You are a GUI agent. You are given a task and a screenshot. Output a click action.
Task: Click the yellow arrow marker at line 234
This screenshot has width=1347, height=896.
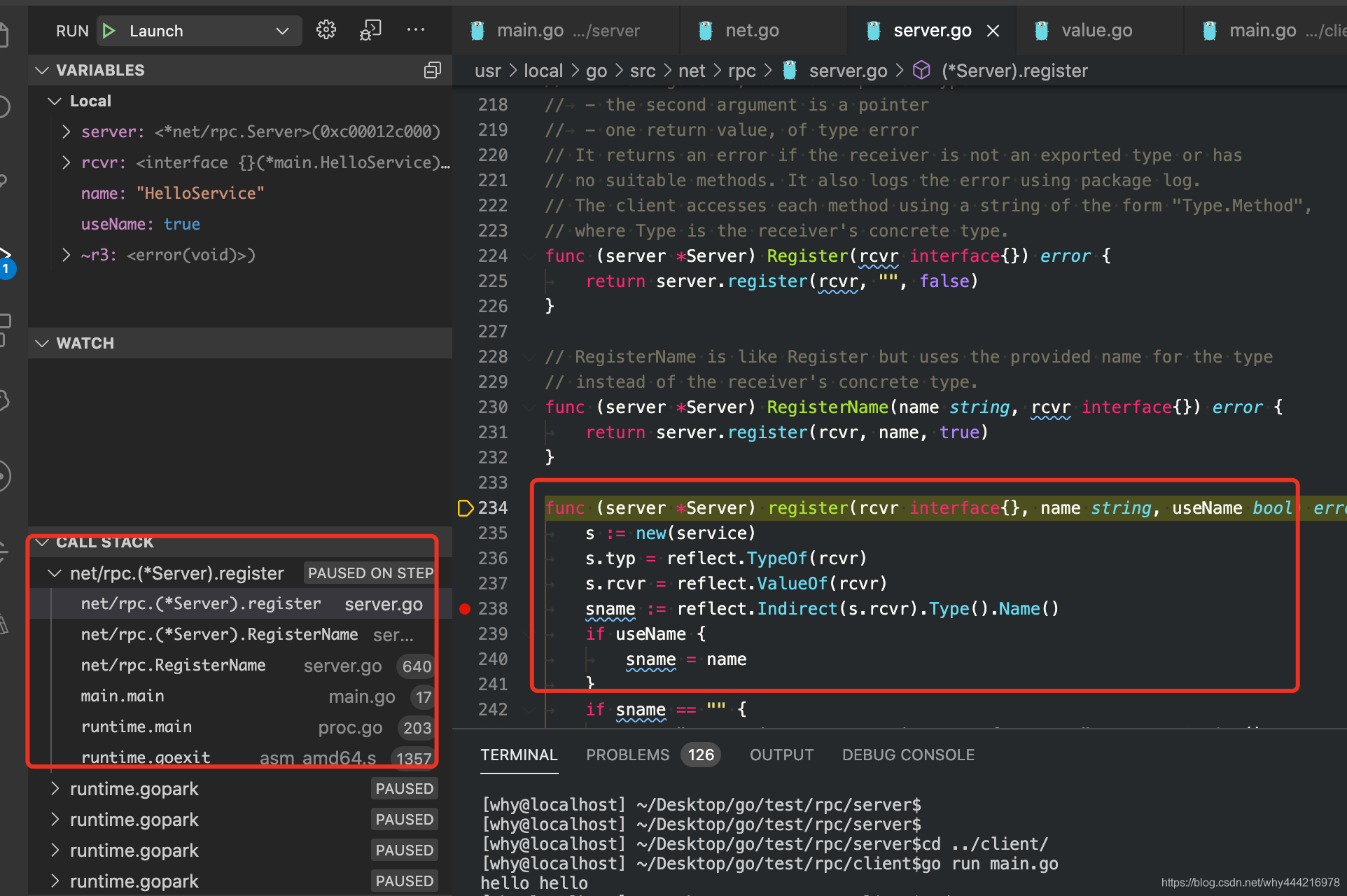[x=464, y=508]
